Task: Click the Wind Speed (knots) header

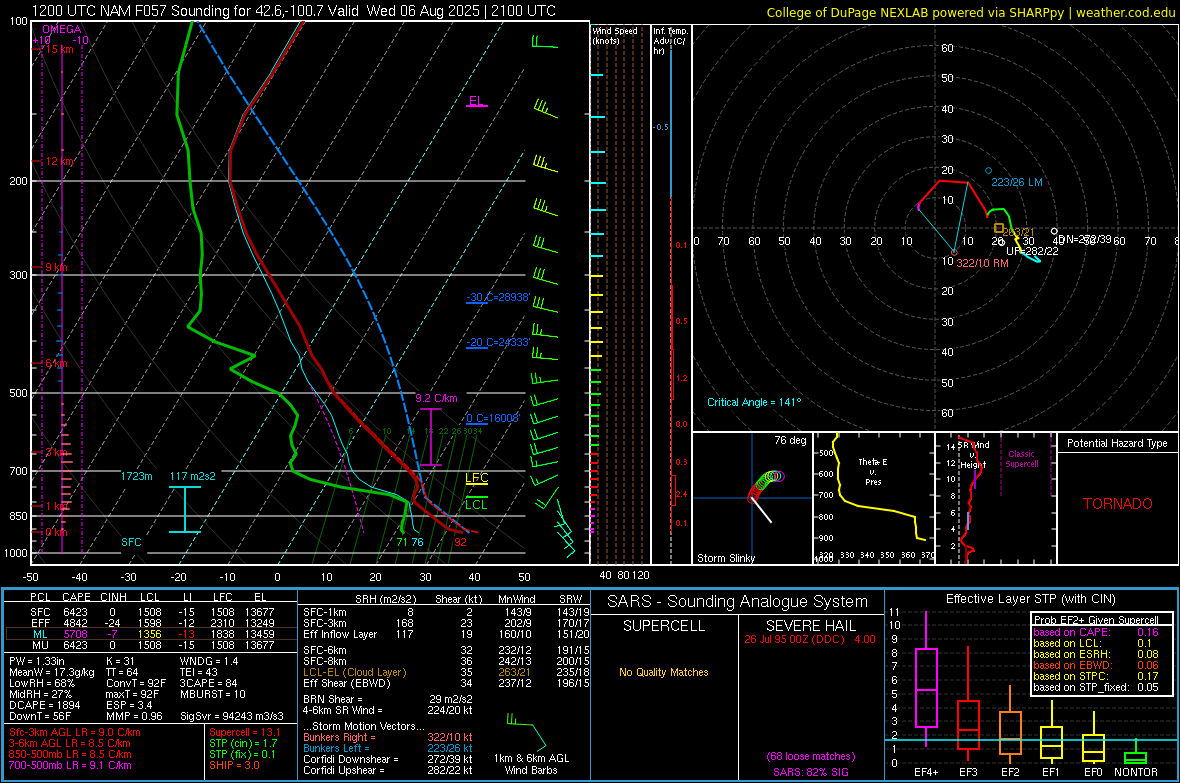Action: (615, 35)
